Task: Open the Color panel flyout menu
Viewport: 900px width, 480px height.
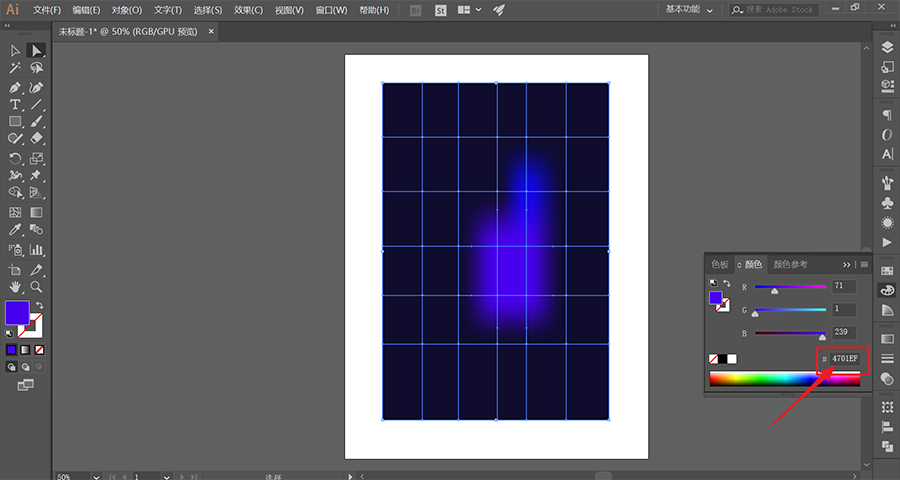Action: click(x=863, y=264)
